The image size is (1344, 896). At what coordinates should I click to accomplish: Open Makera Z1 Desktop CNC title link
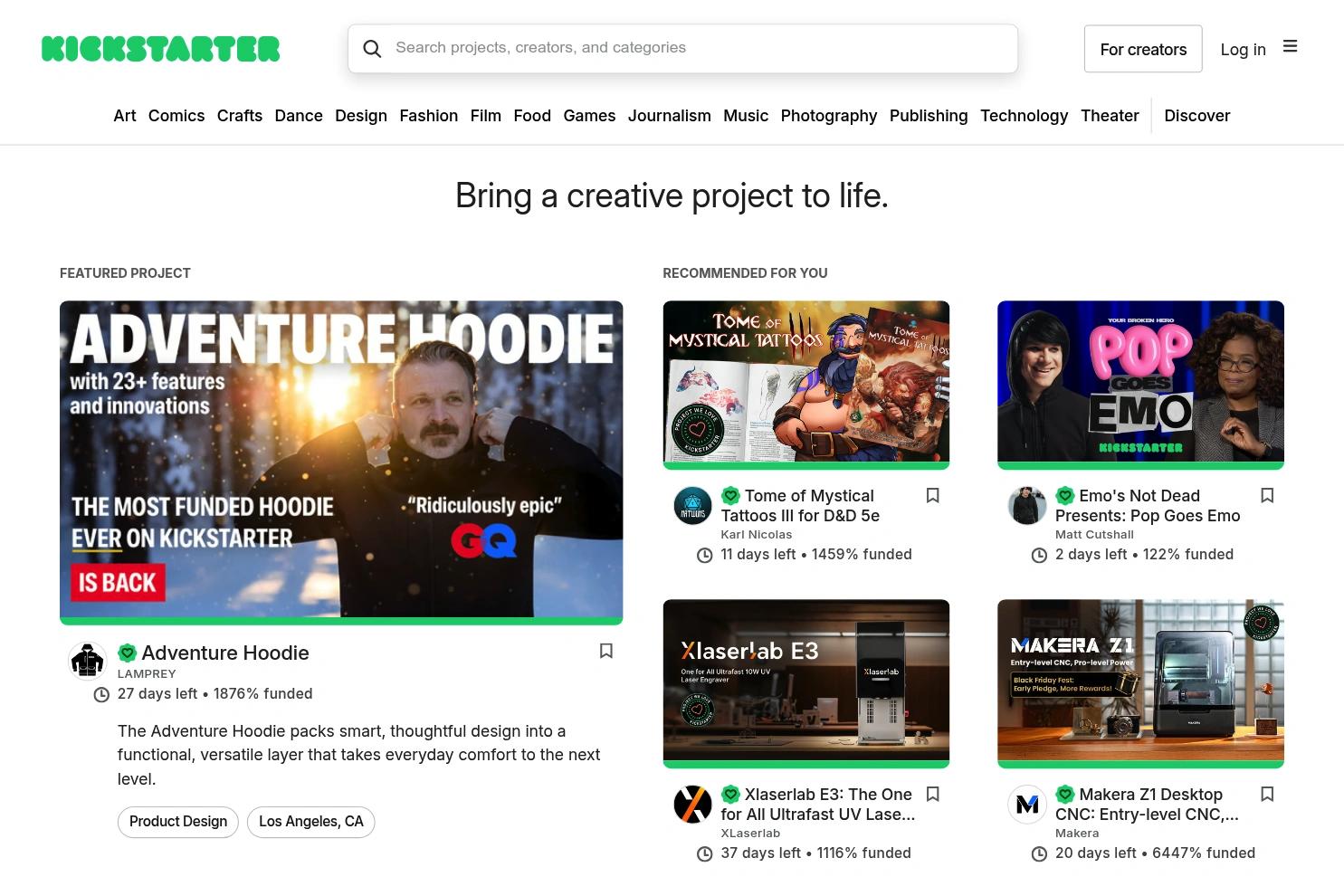1148,805
